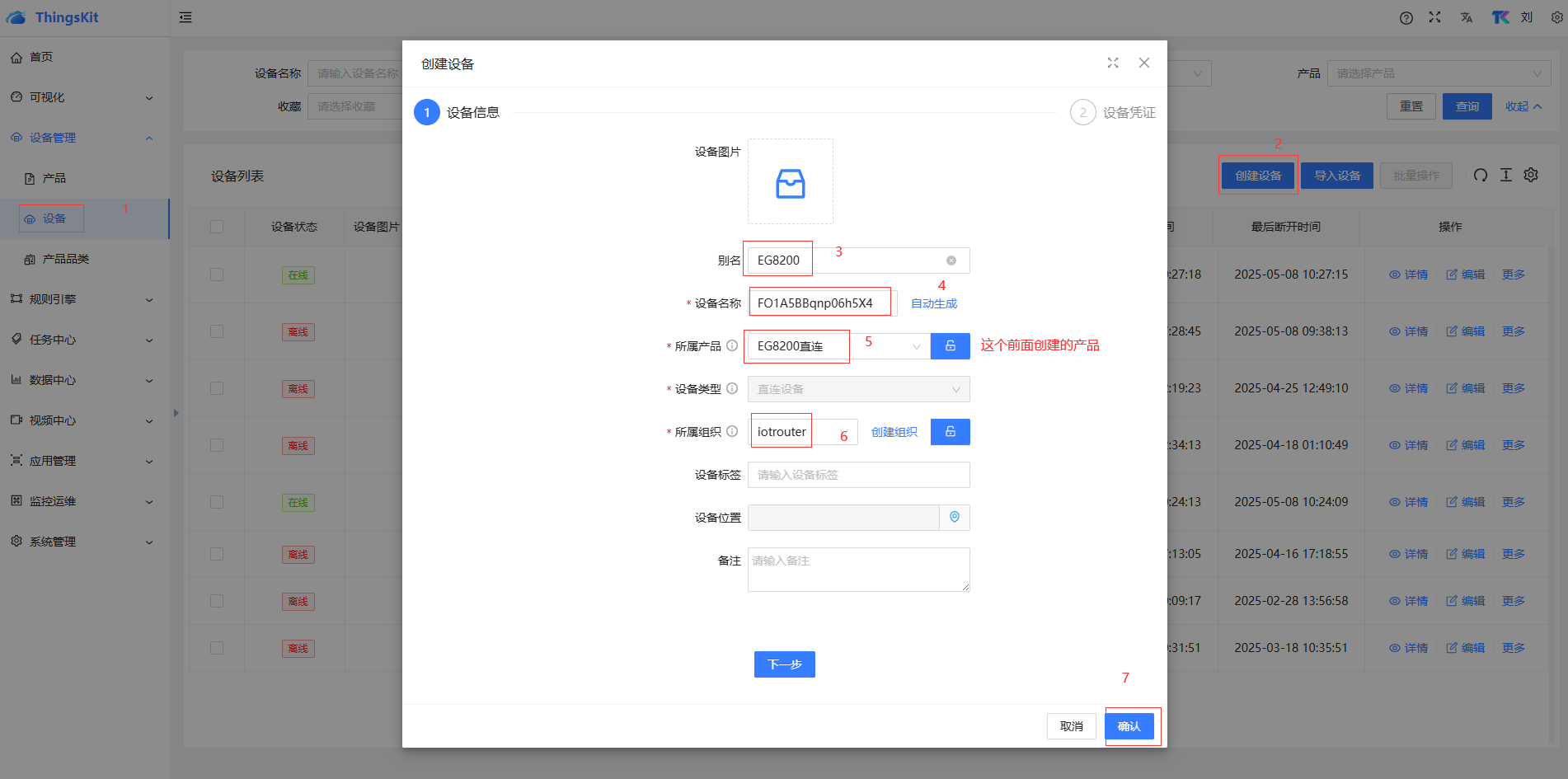Open 产品品类 in the sidebar

(66, 259)
